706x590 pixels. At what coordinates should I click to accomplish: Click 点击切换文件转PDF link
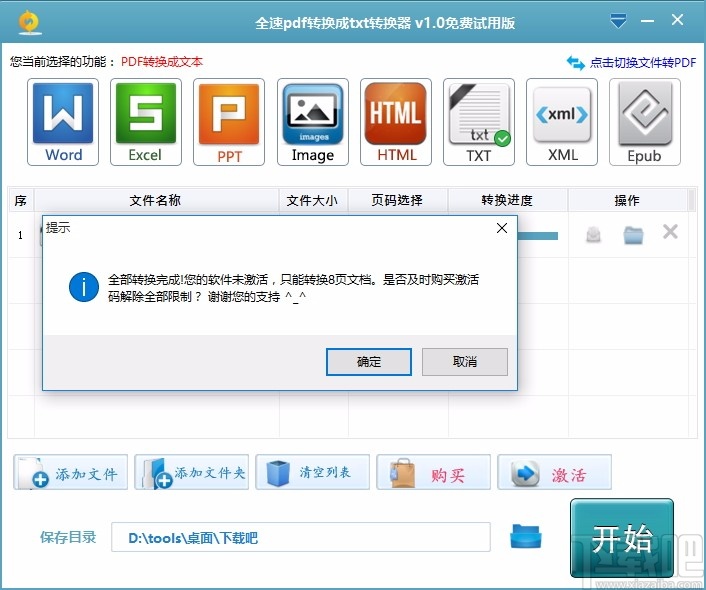[643, 63]
